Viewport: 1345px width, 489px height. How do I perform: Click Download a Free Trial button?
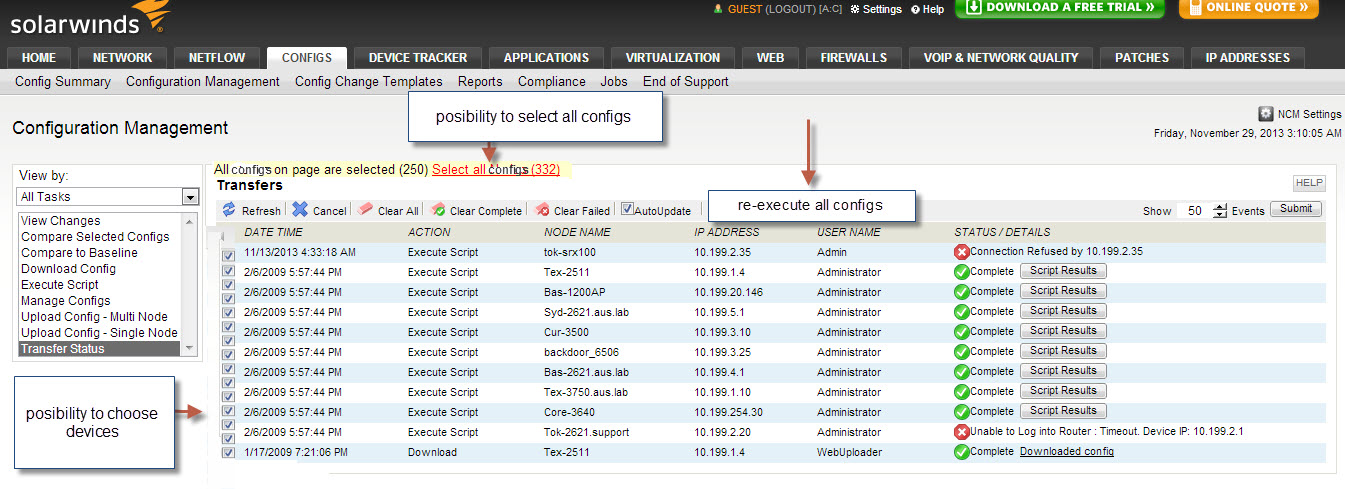(1059, 9)
